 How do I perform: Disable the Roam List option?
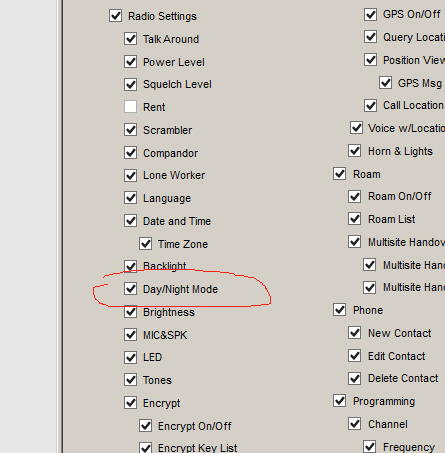[355, 219]
